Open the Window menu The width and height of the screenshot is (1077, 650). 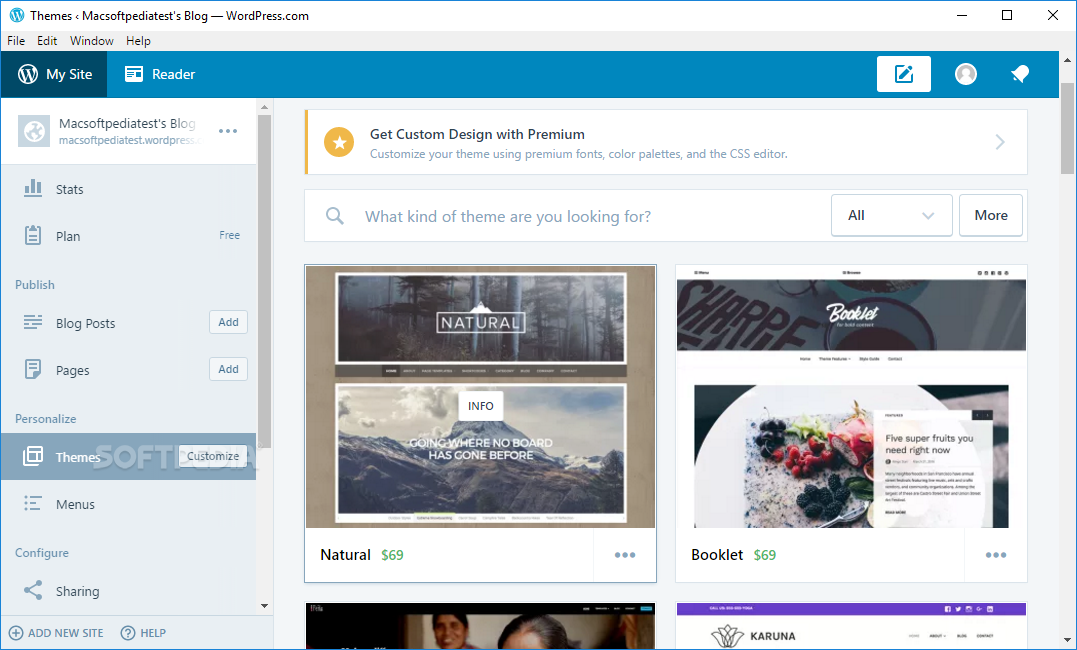click(x=91, y=41)
